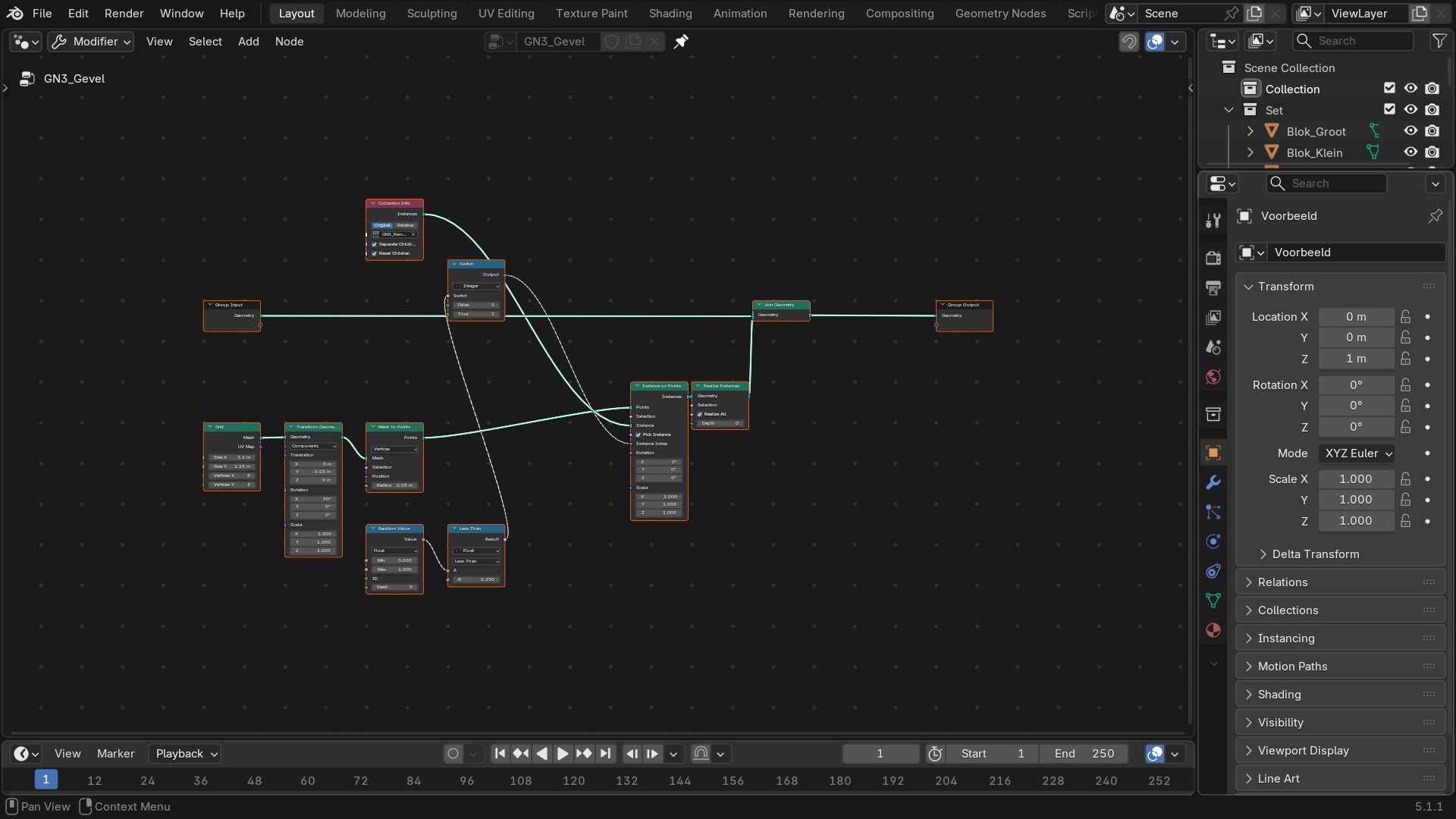This screenshot has width=1456, height=819.
Task: Hide Blok_Klein in viewport
Action: [1410, 152]
